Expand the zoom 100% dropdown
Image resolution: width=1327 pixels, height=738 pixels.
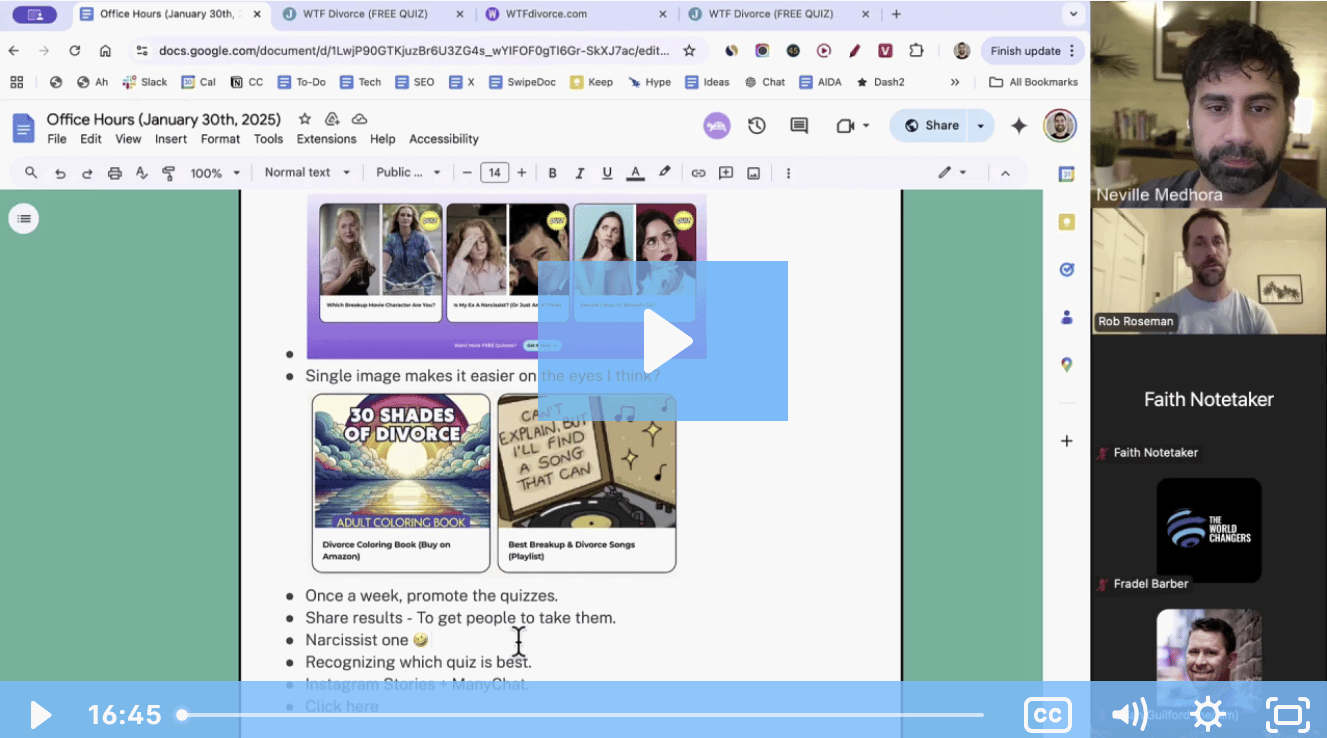215,173
